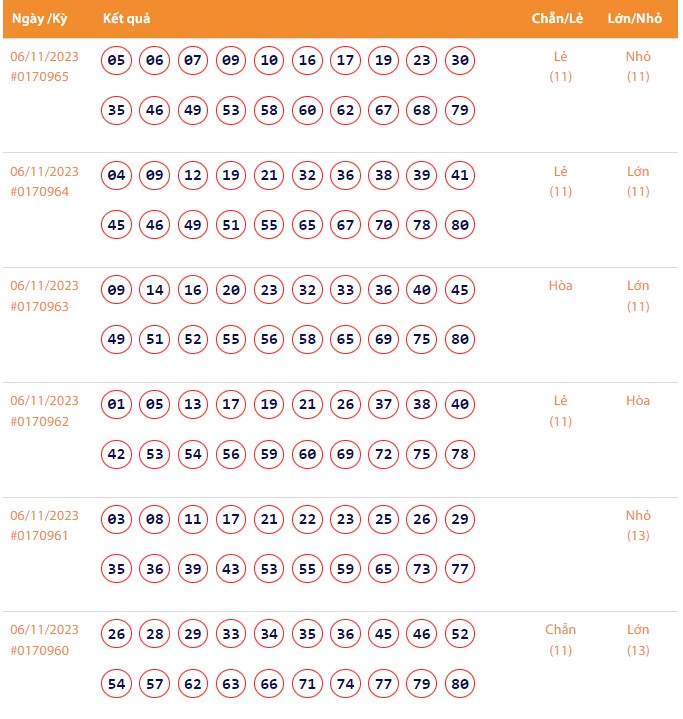The height and width of the screenshot is (719, 683).
Task: Choose number ball 01 in draw #0170962
Action: tap(117, 405)
